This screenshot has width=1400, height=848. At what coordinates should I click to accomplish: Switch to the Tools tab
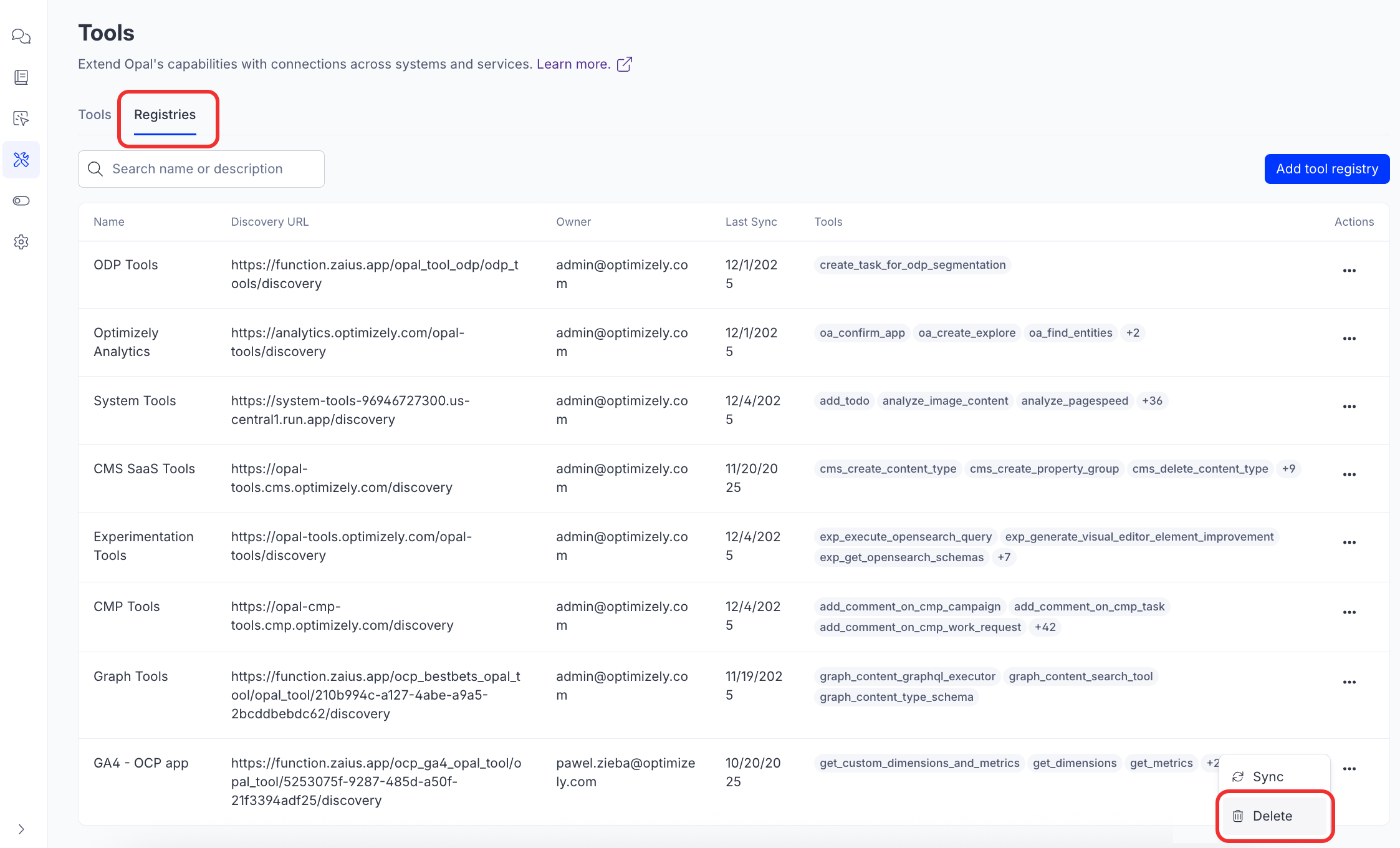95,115
